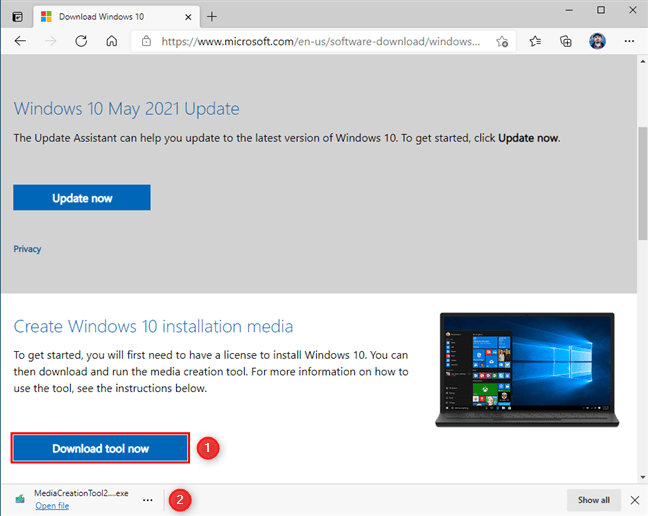This screenshot has height=516, width=648.
Task: Open the Privacy link
Action: pos(27,249)
